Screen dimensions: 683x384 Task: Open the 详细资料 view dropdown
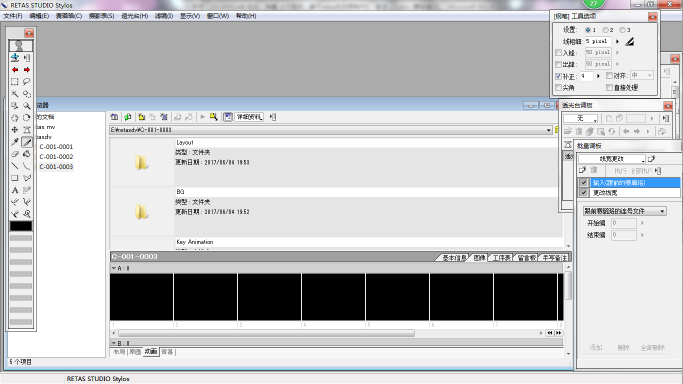tap(249, 117)
